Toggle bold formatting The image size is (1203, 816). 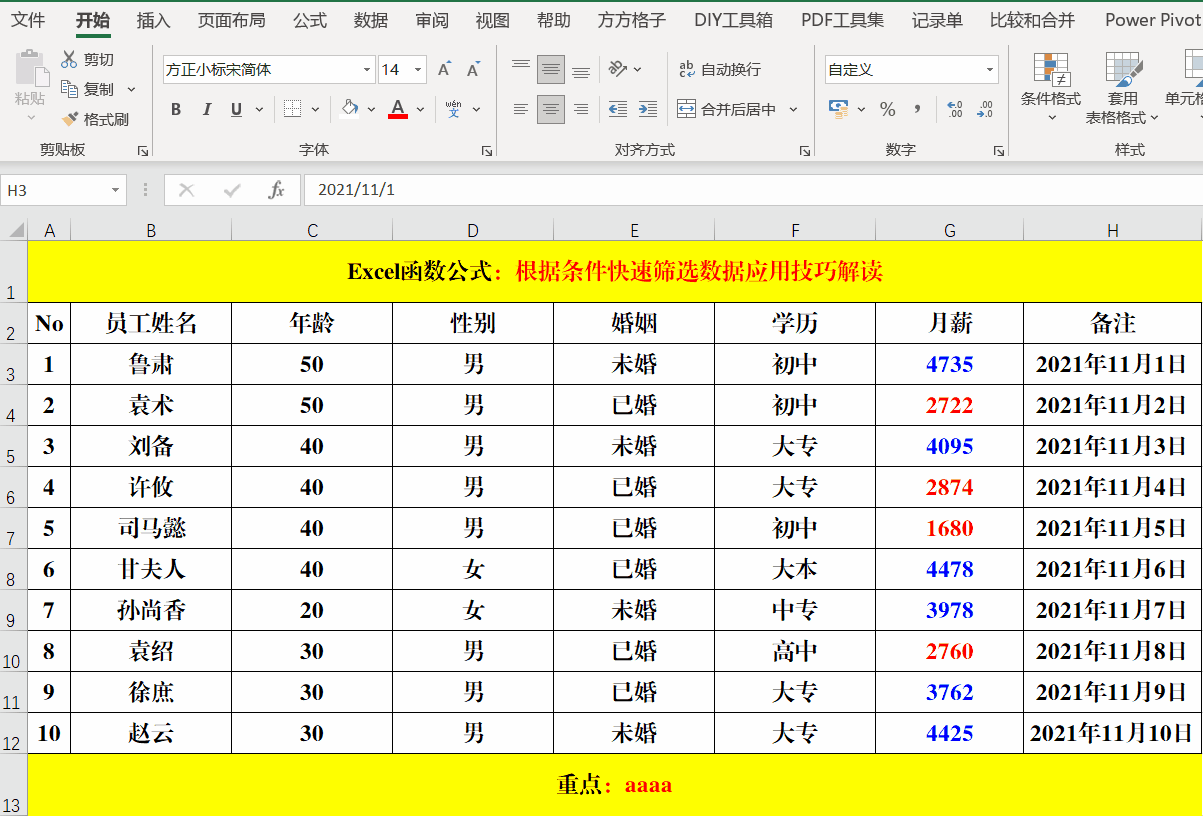(x=176, y=109)
